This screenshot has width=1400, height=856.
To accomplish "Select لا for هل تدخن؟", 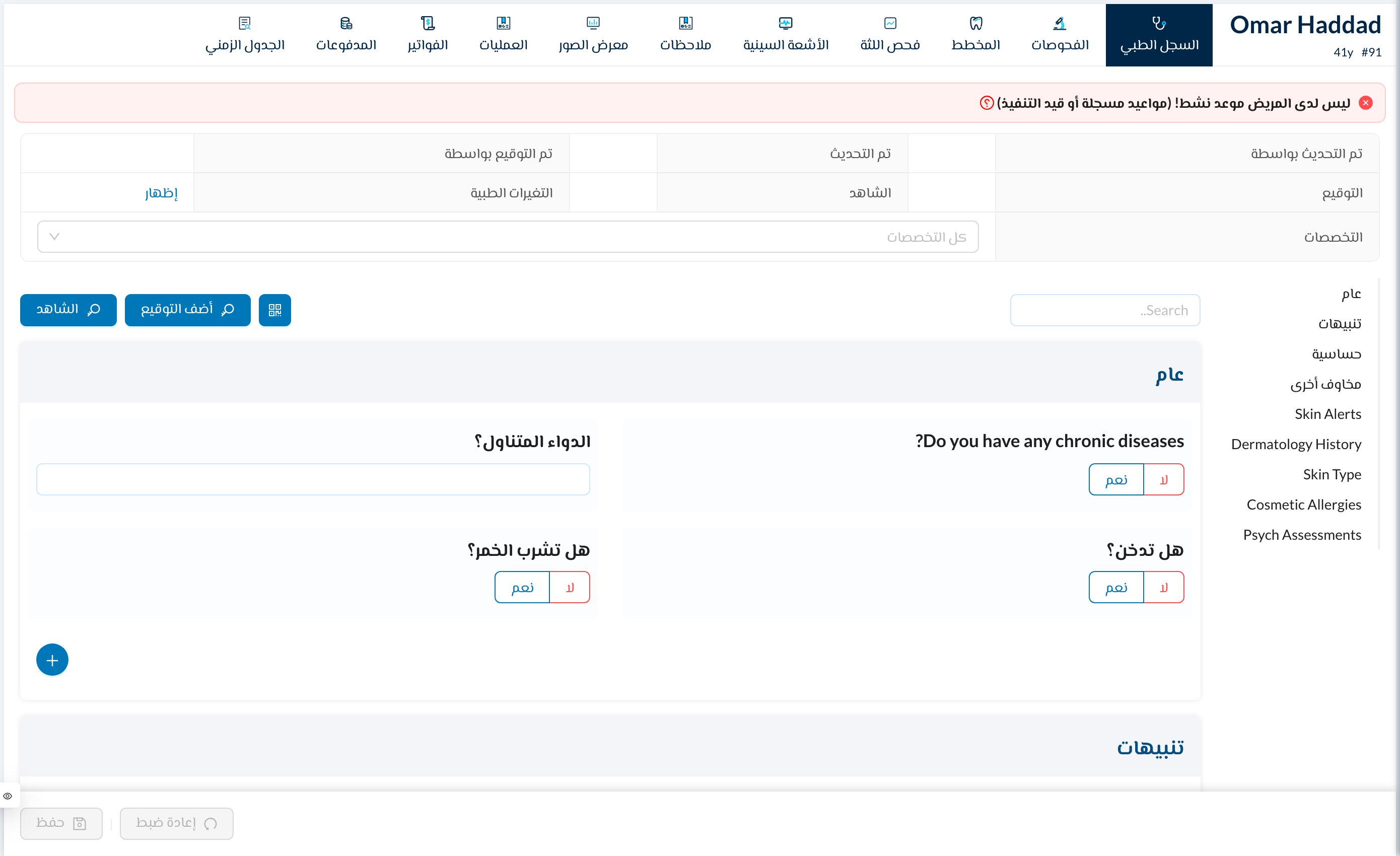I will pos(1164,587).
